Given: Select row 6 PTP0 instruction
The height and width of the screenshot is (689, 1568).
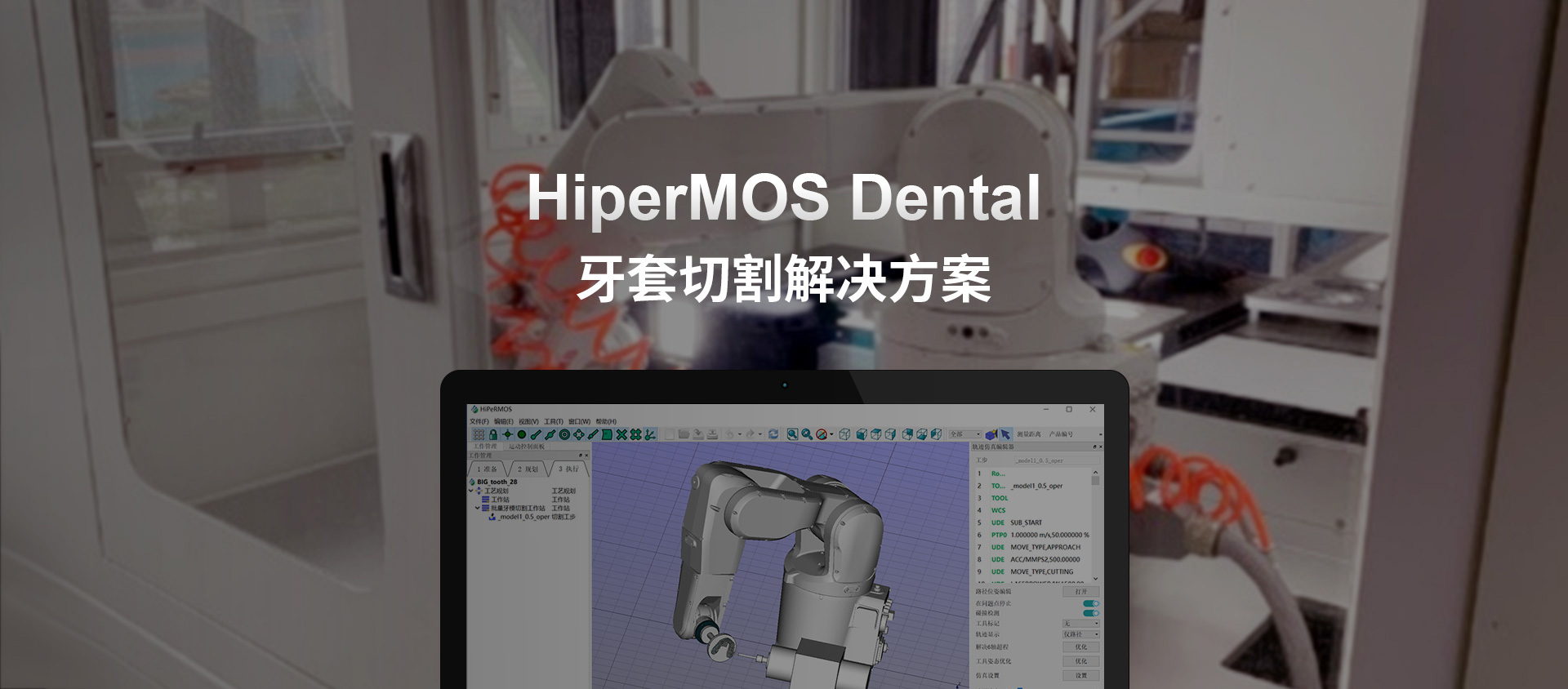Looking at the screenshot, I should [x=1033, y=535].
